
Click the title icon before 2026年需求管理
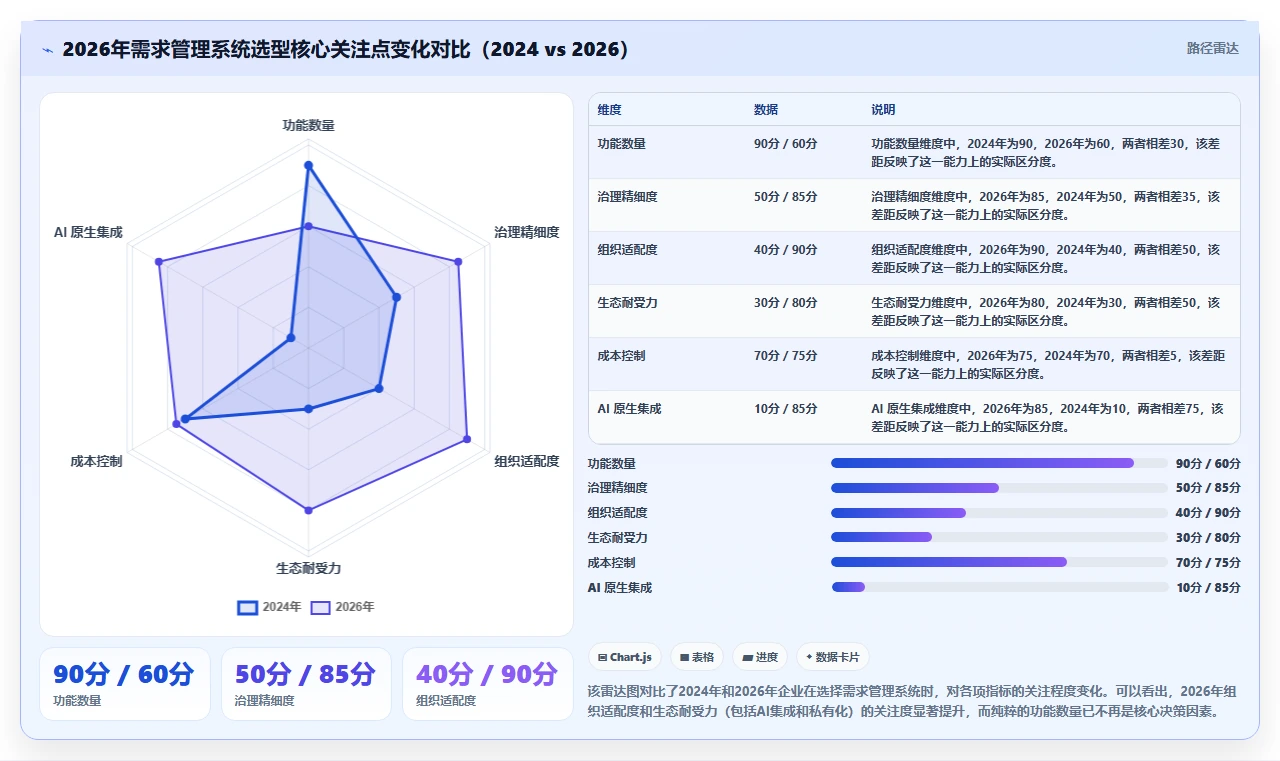coord(47,49)
